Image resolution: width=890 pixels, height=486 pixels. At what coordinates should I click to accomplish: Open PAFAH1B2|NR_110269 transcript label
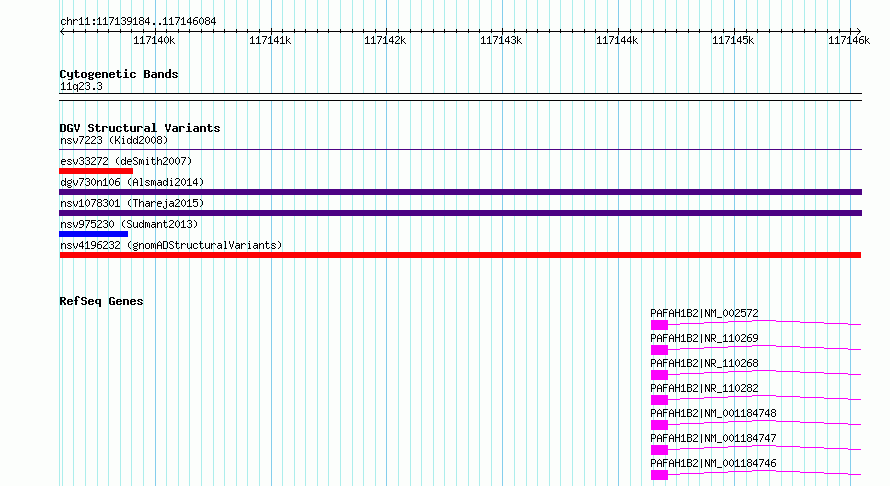point(704,338)
